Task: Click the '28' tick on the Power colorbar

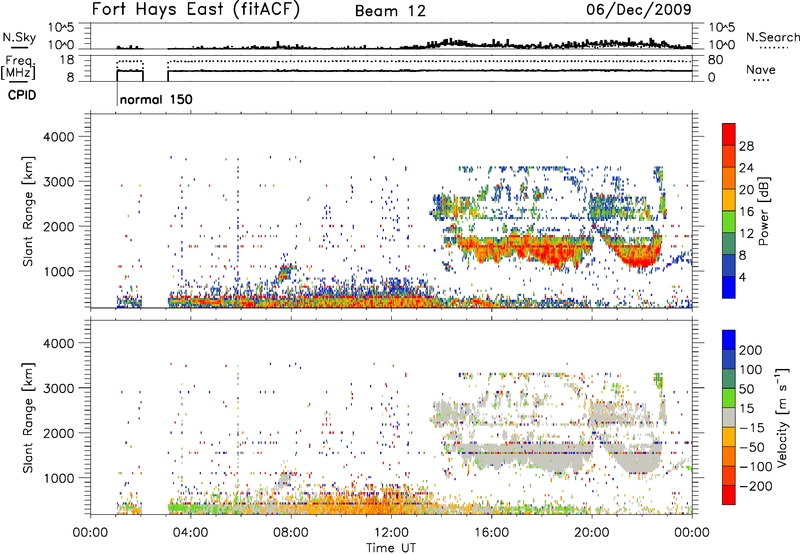Action: [x=746, y=146]
